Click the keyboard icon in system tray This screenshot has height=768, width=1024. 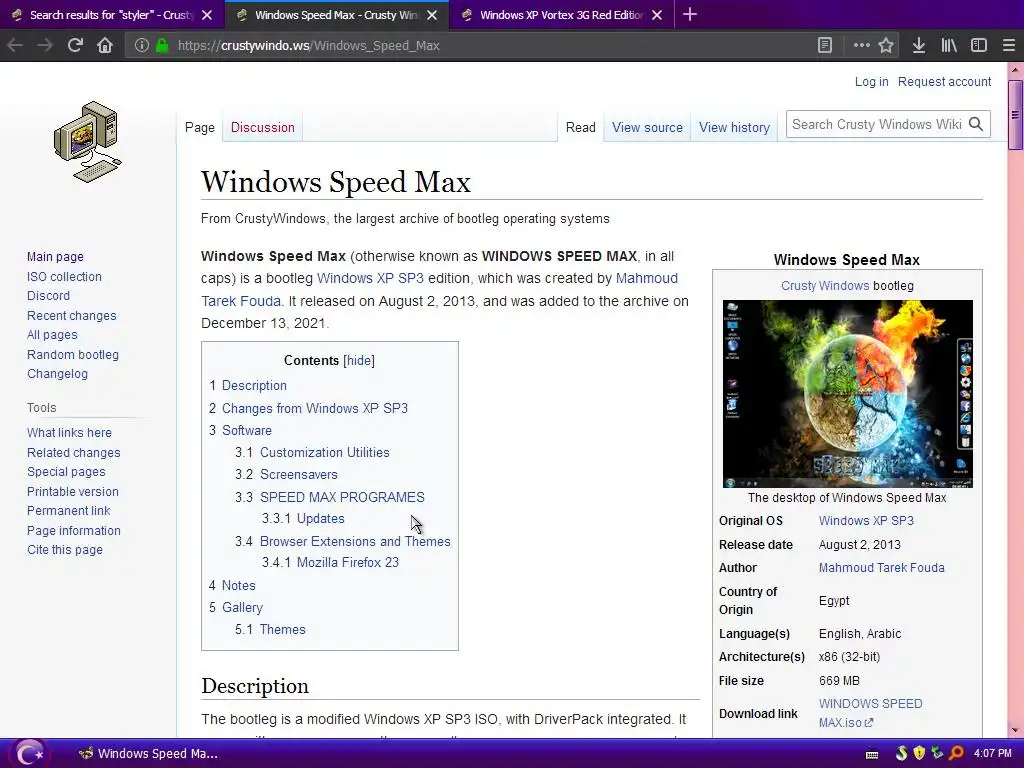[x=872, y=754]
